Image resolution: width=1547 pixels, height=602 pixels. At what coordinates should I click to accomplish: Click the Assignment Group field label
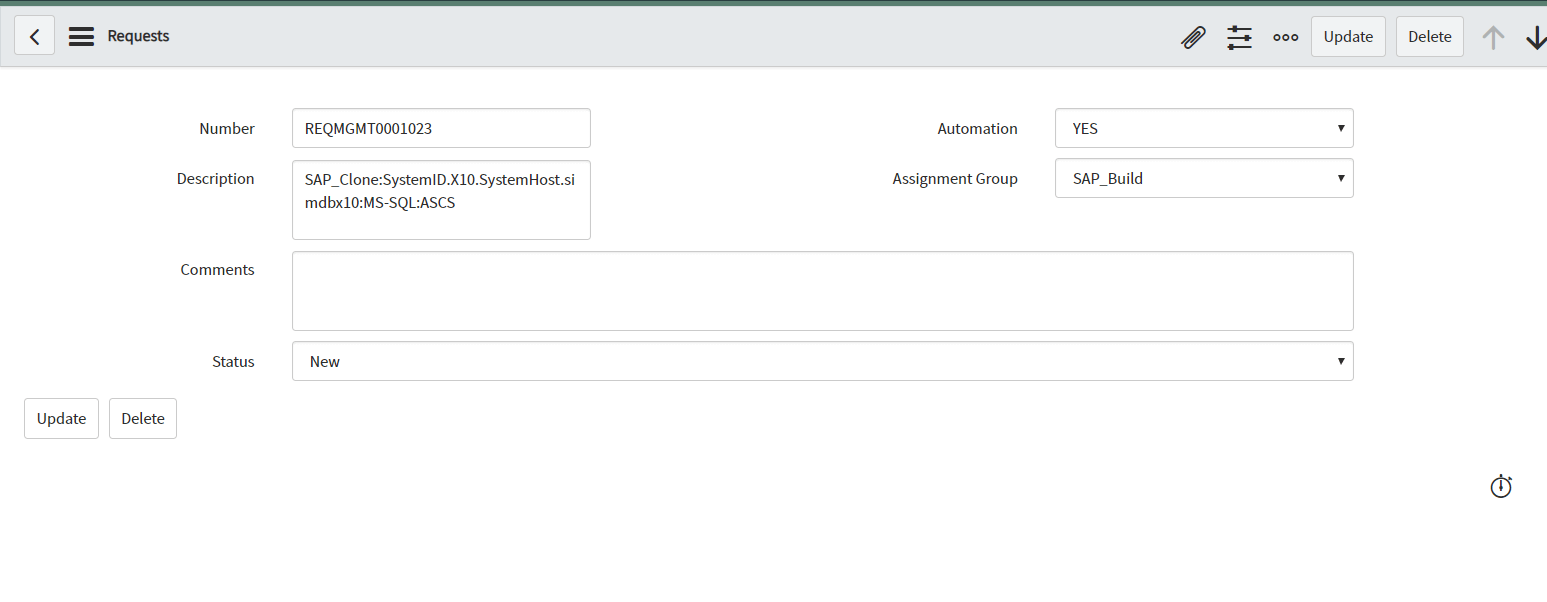coord(954,179)
